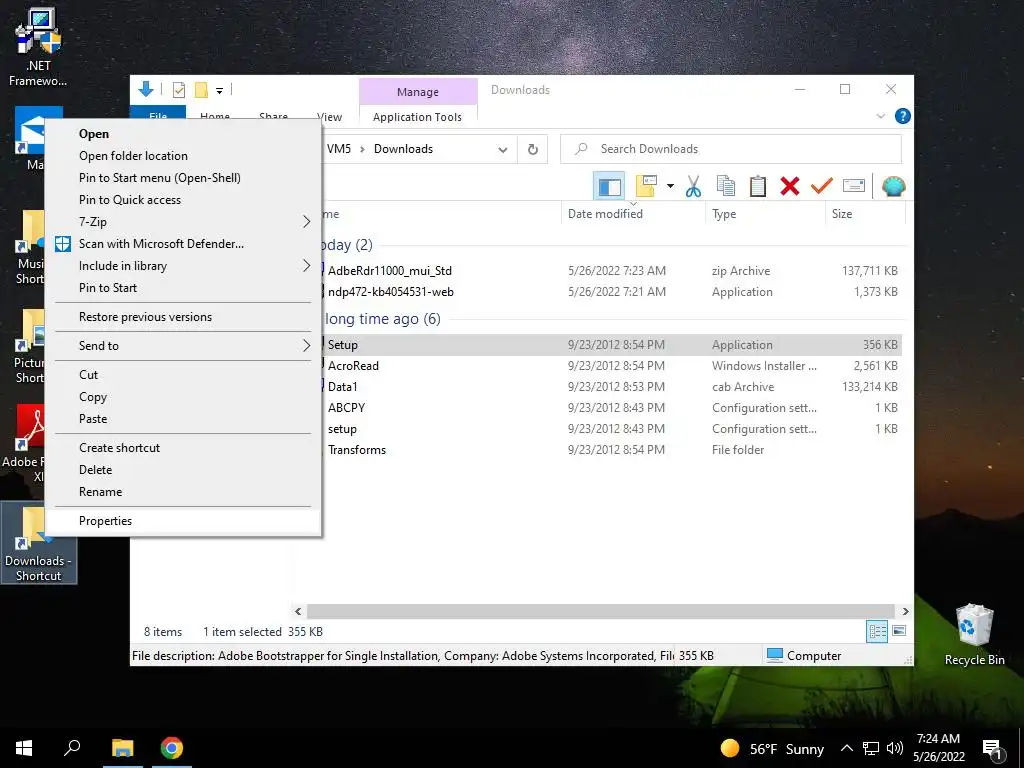Sort by Type column header
1024x768 pixels.
pos(724,214)
